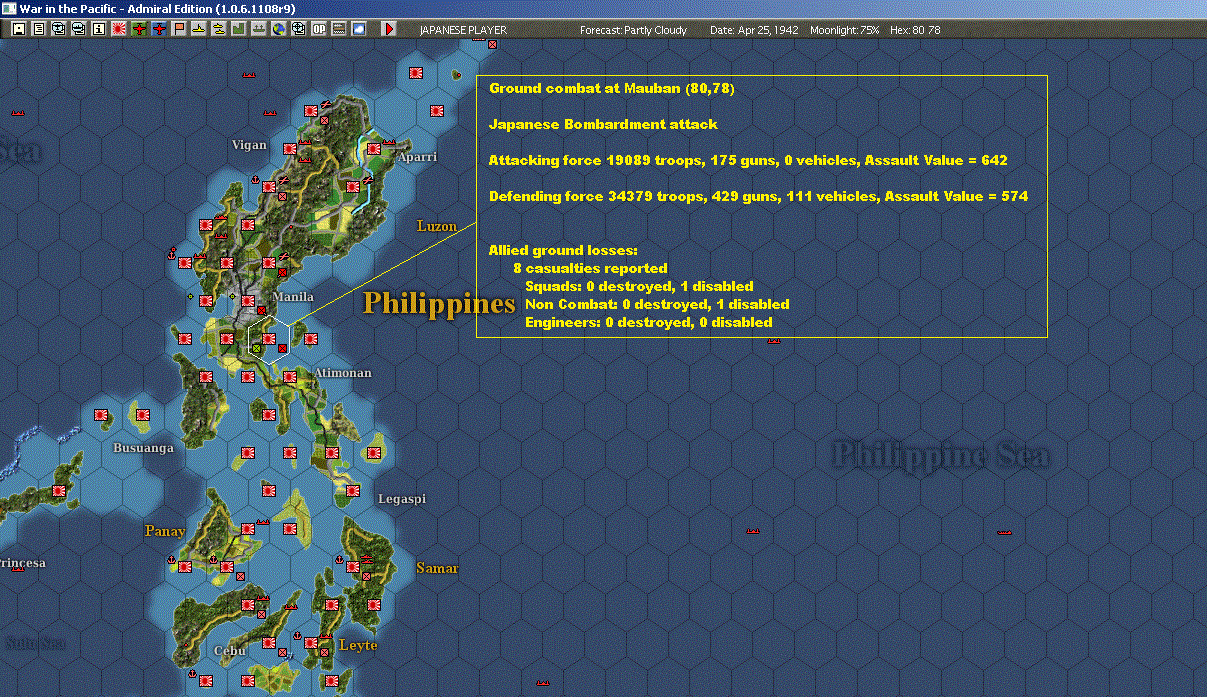Click the Manila city label

pos(293,297)
